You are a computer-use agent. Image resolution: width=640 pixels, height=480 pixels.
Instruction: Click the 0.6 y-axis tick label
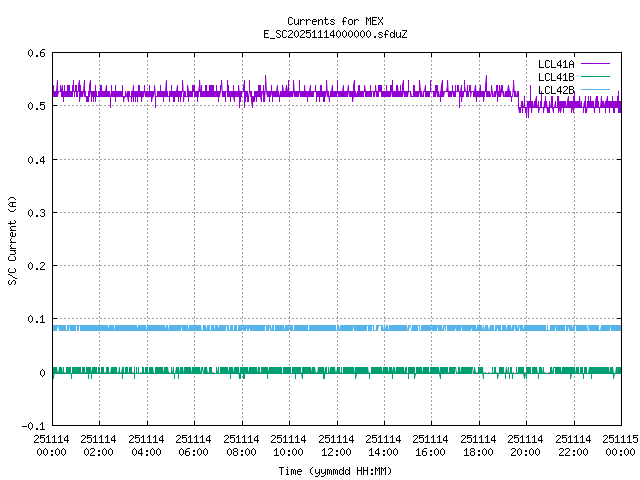coord(35,53)
